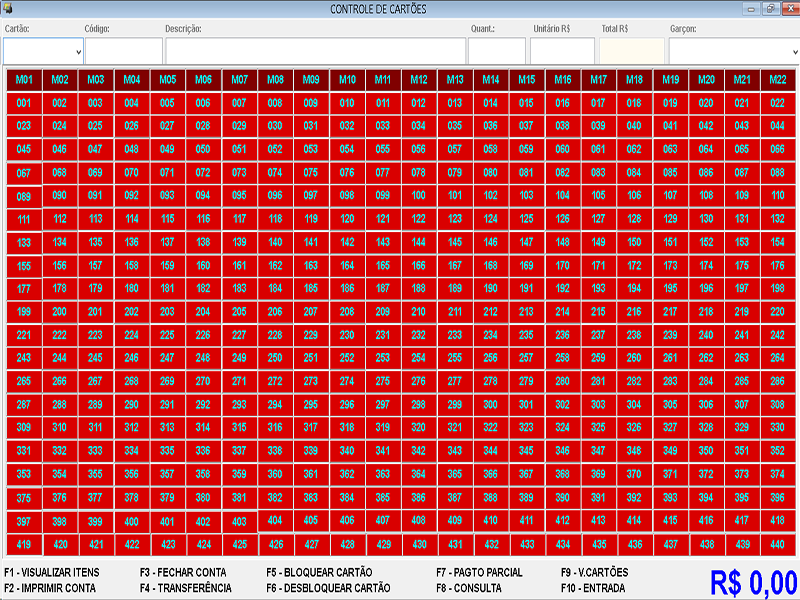800x600 pixels.
Task: Click F7 - PAGTO PARCIAL label
Action: (479, 572)
